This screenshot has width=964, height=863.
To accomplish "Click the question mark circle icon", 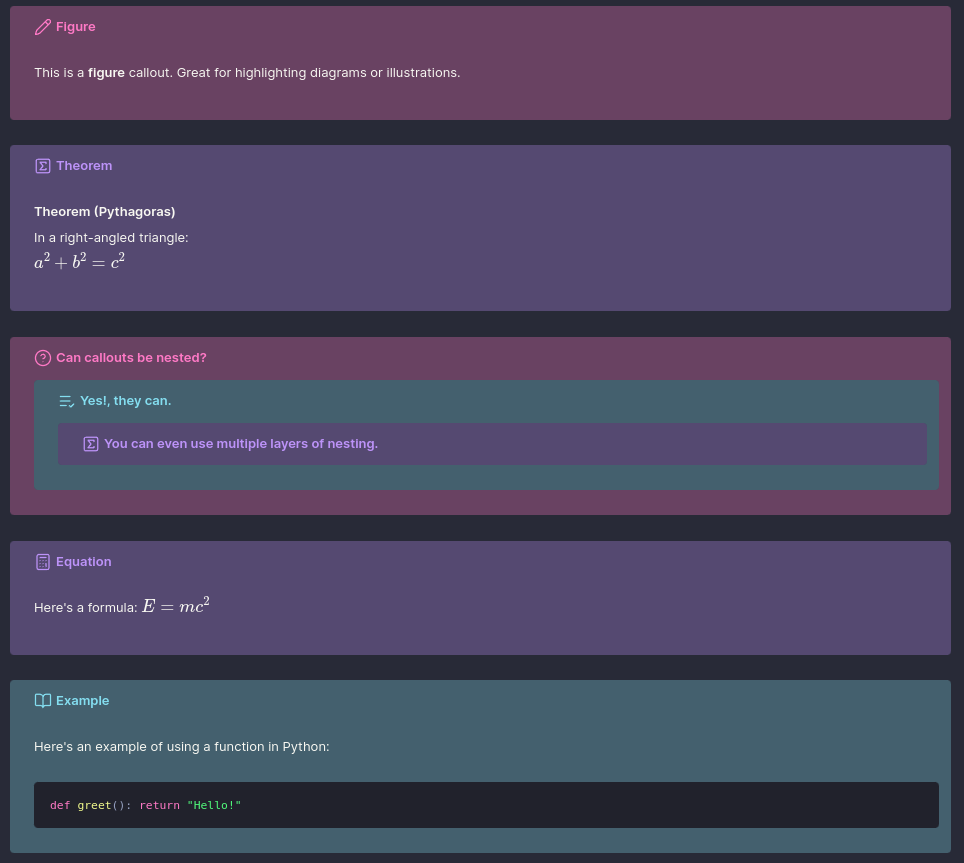I will [x=42, y=358].
